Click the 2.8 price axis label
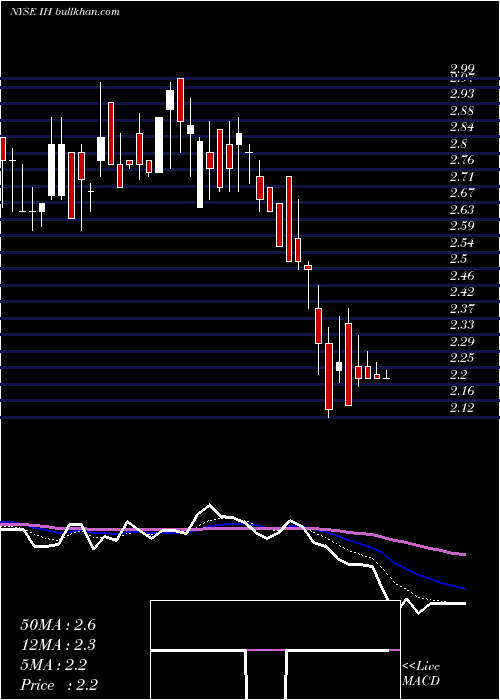Viewport: 500px width, 700px height. (x=458, y=143)
